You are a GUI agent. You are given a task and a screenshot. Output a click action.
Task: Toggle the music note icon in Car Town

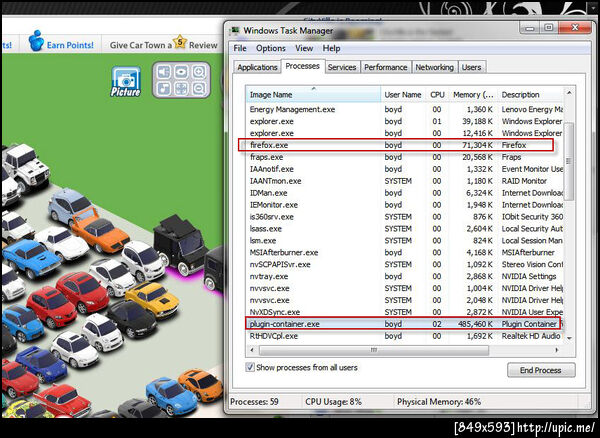(164, 89)
